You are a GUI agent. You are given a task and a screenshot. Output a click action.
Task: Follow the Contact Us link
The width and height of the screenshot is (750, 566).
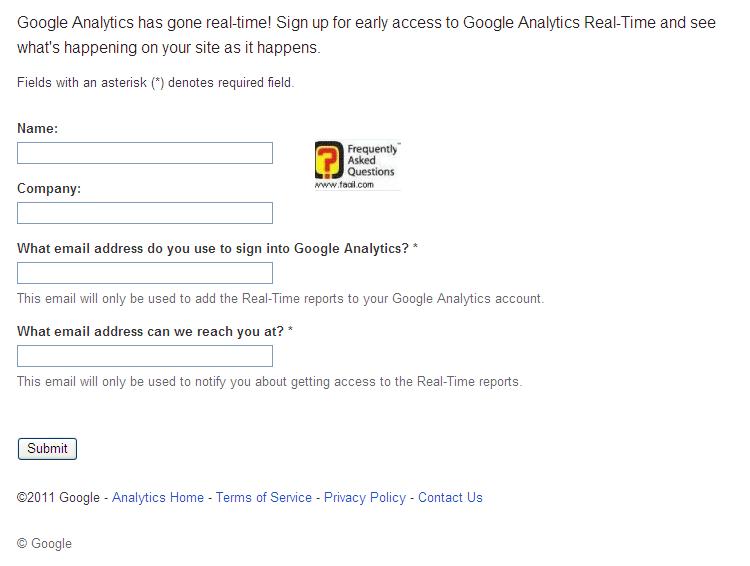[x=450, y=497]
